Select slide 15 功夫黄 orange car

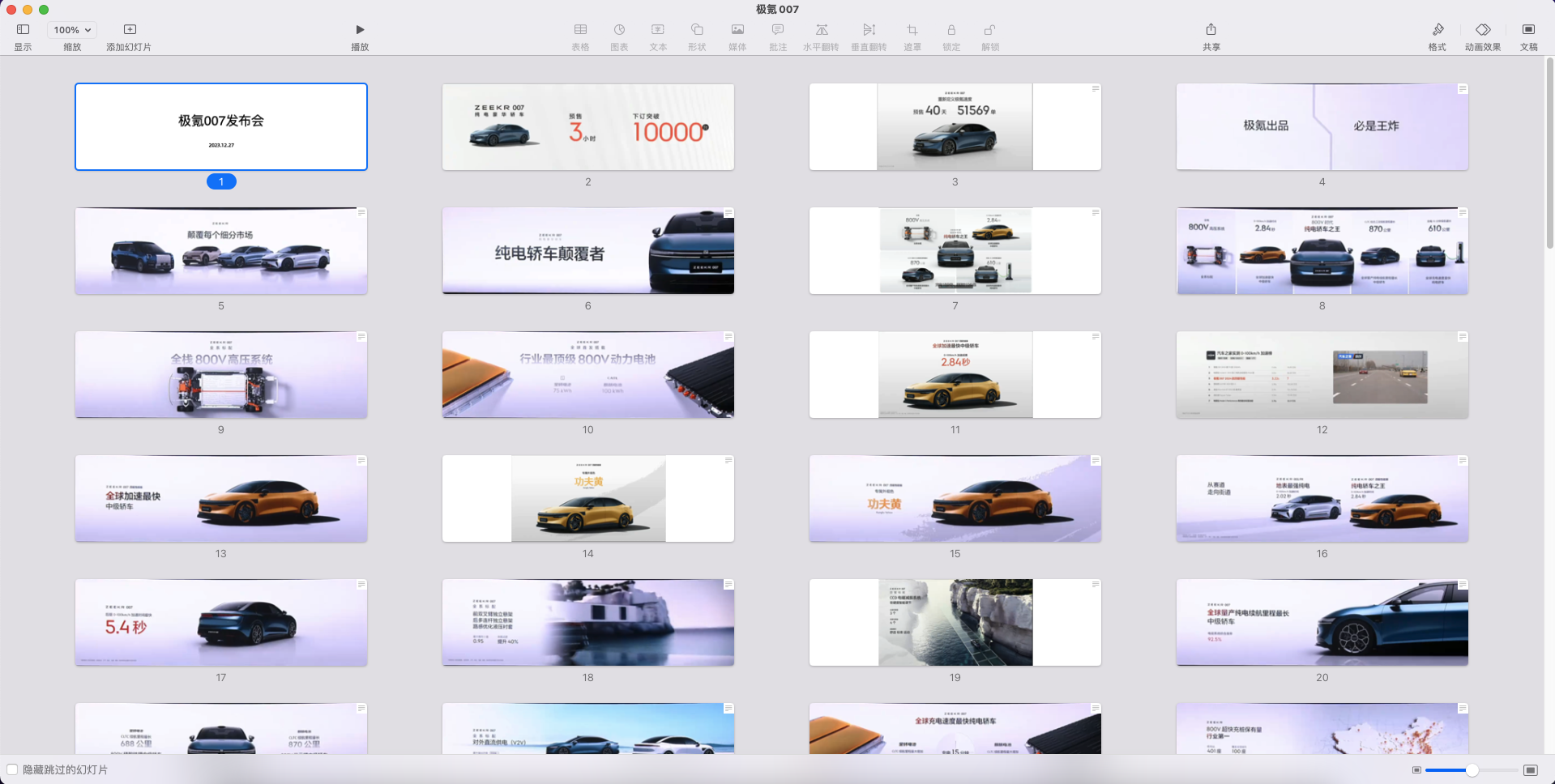point(955,498)
